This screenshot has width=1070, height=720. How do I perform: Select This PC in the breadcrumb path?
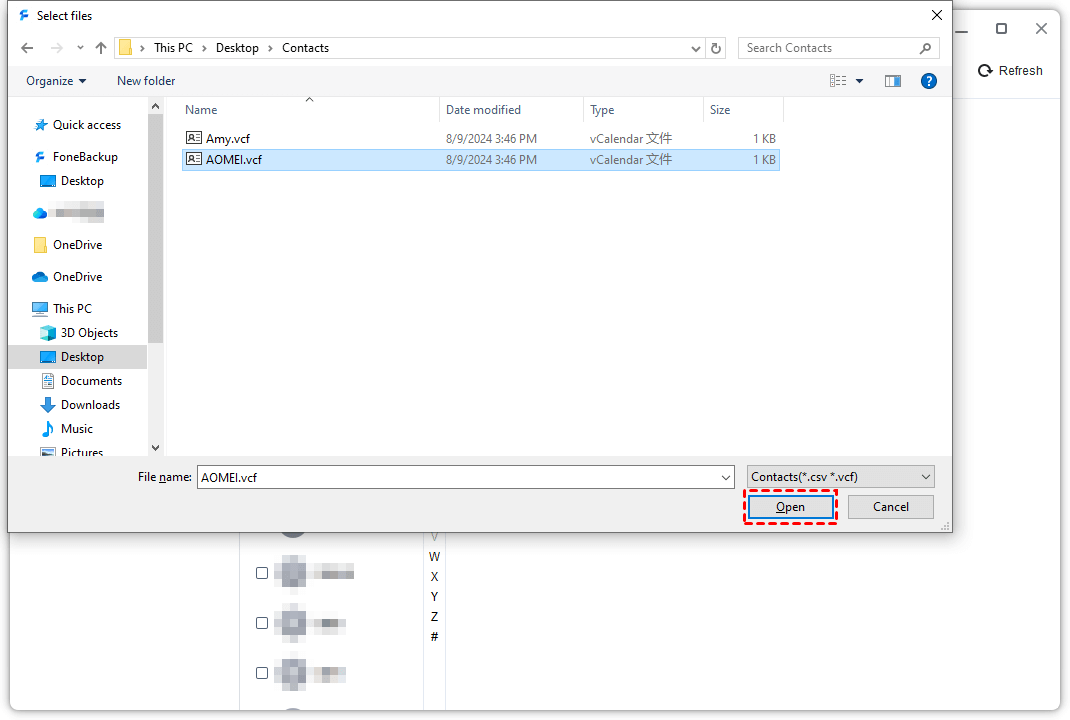pyautogui.click(x=173, y=48)
